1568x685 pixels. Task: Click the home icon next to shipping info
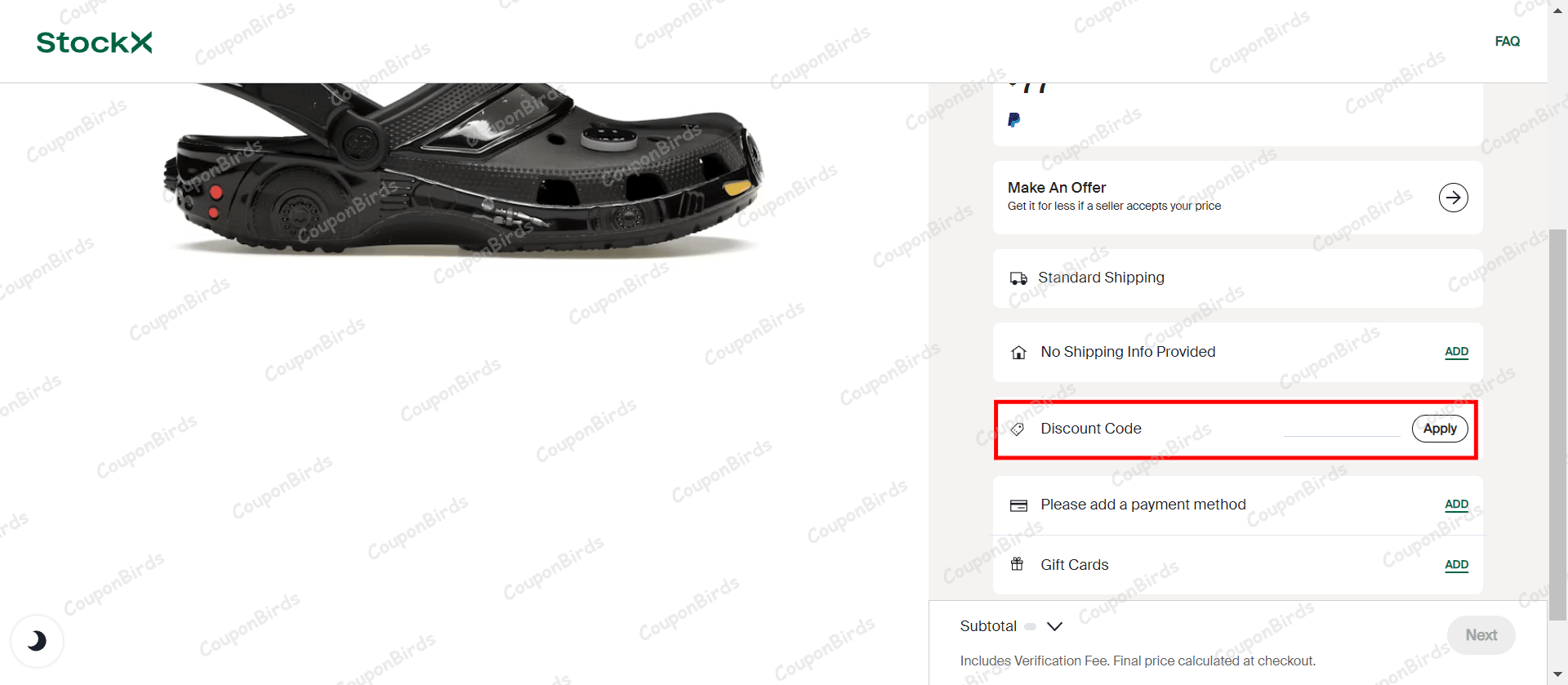pos(1018,352)
